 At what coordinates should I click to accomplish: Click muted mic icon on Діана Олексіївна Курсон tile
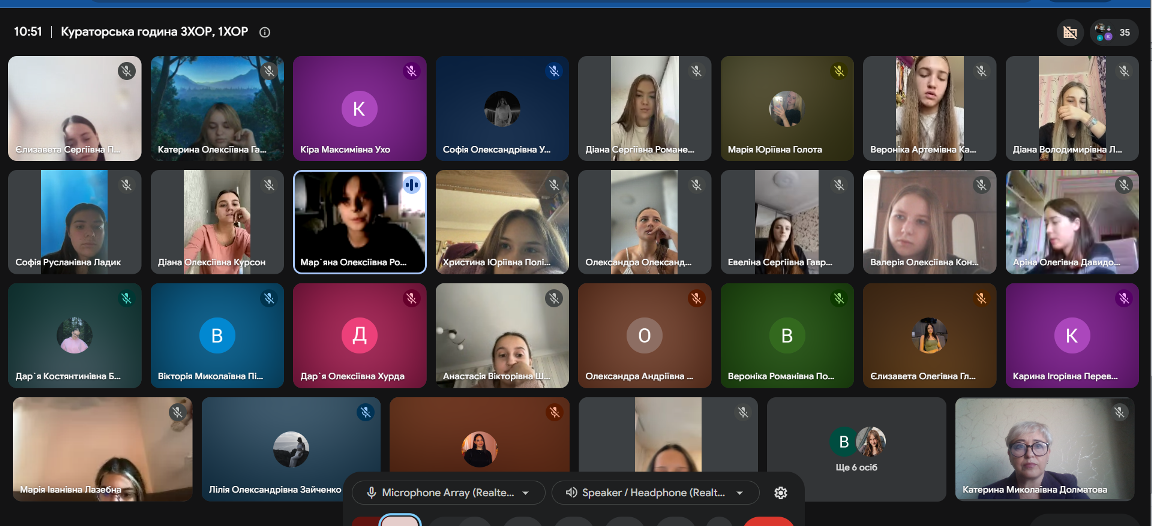269,185
